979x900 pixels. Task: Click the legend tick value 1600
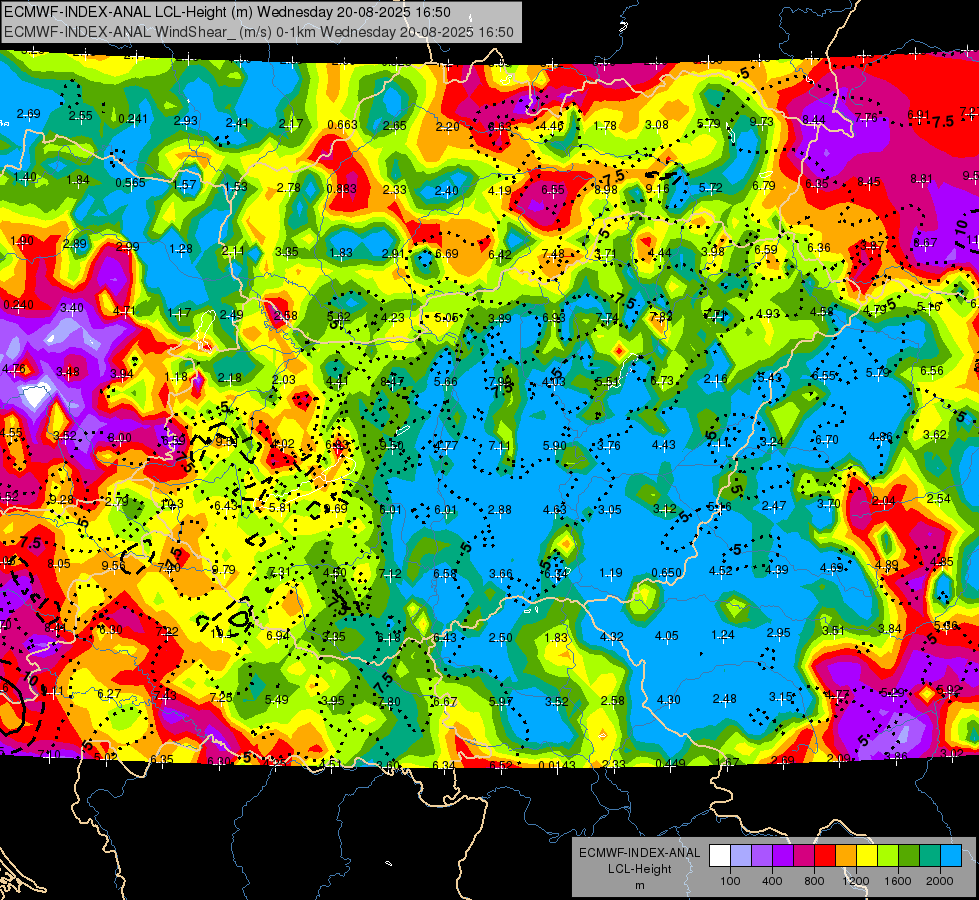(x=898, y=881)
